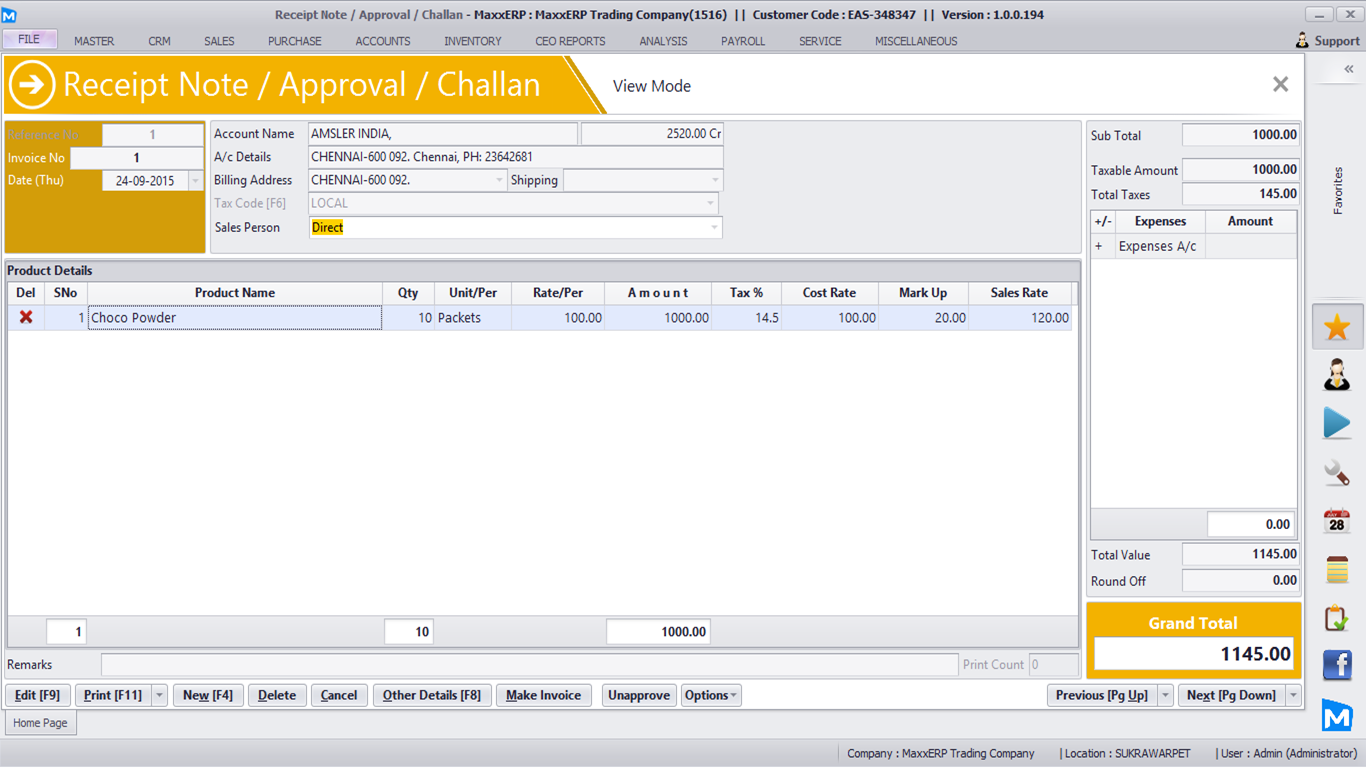Expand the Sales Person dropdown

tap(714, 228)
